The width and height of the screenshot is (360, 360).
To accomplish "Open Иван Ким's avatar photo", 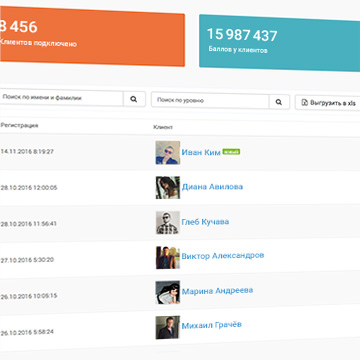I will coord(168,152).
